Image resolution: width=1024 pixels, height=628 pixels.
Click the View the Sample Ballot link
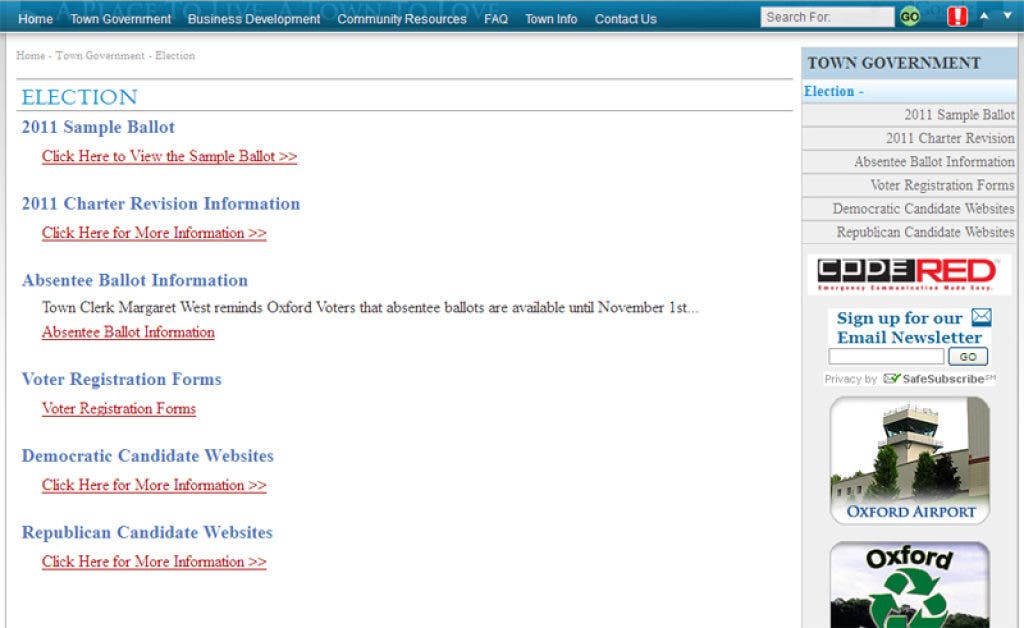(x=169, y=157)
